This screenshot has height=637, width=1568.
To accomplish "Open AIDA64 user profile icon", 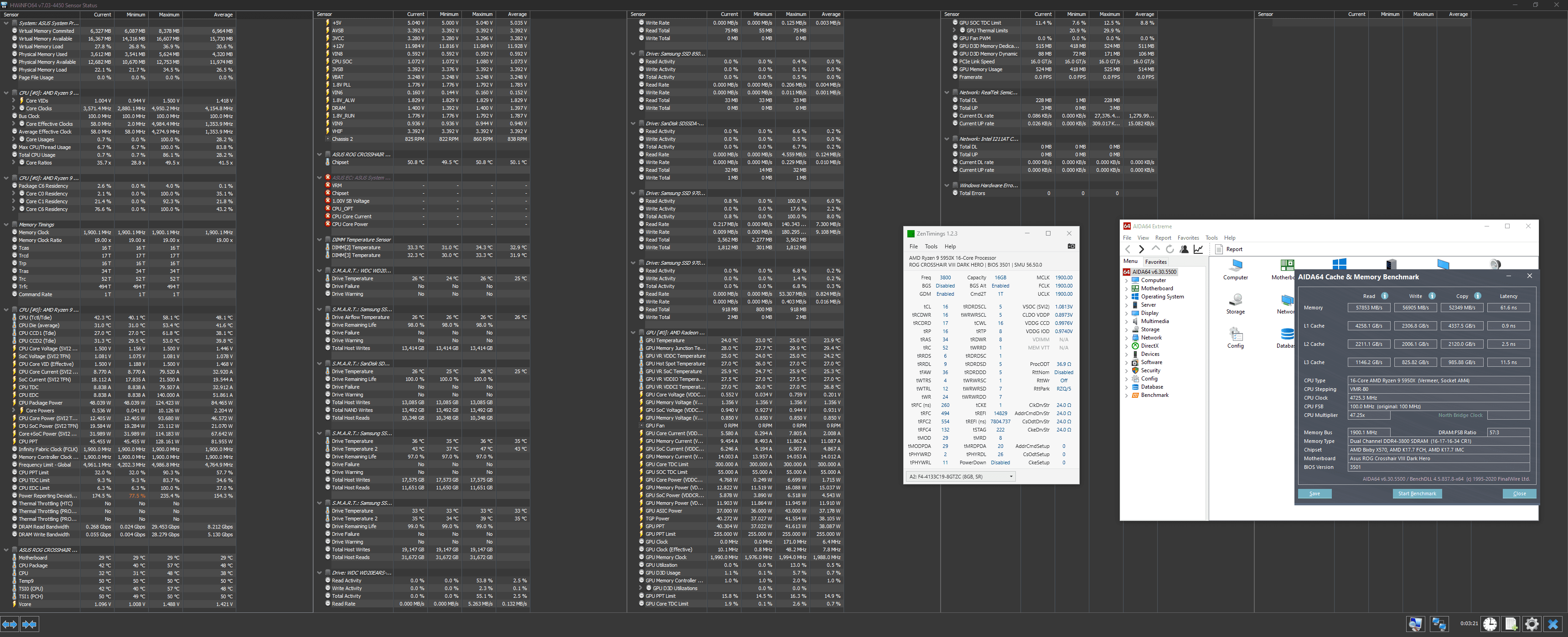I will click(x=1184, y=249).
